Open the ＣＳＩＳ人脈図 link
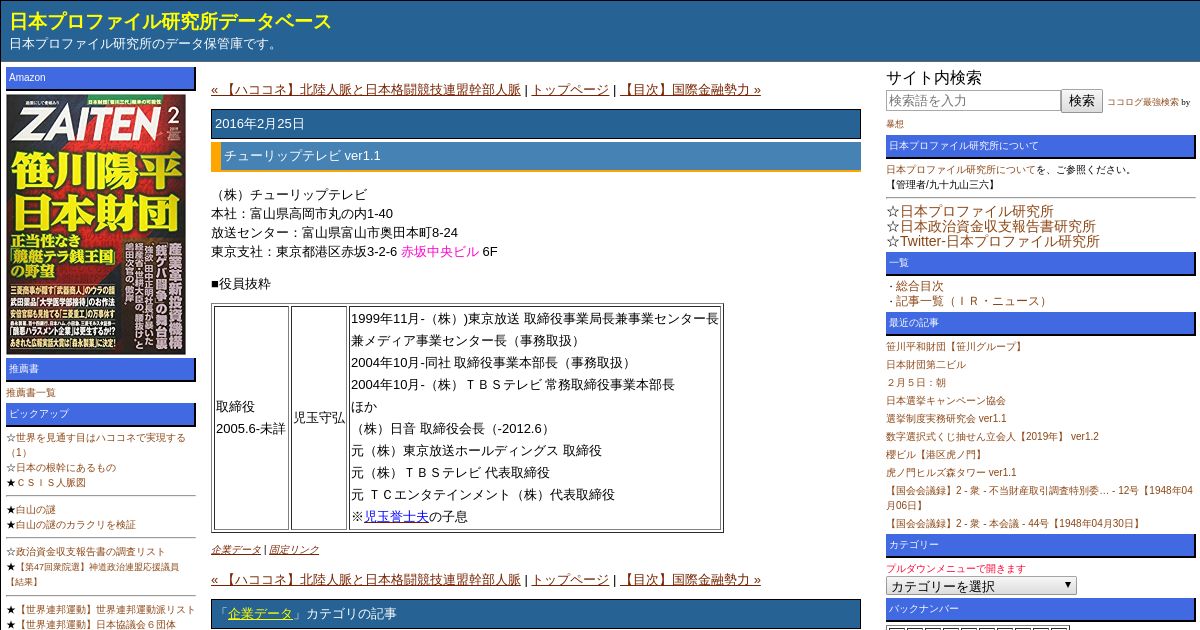Screen dimensions: 1200x630 (51, 483)
